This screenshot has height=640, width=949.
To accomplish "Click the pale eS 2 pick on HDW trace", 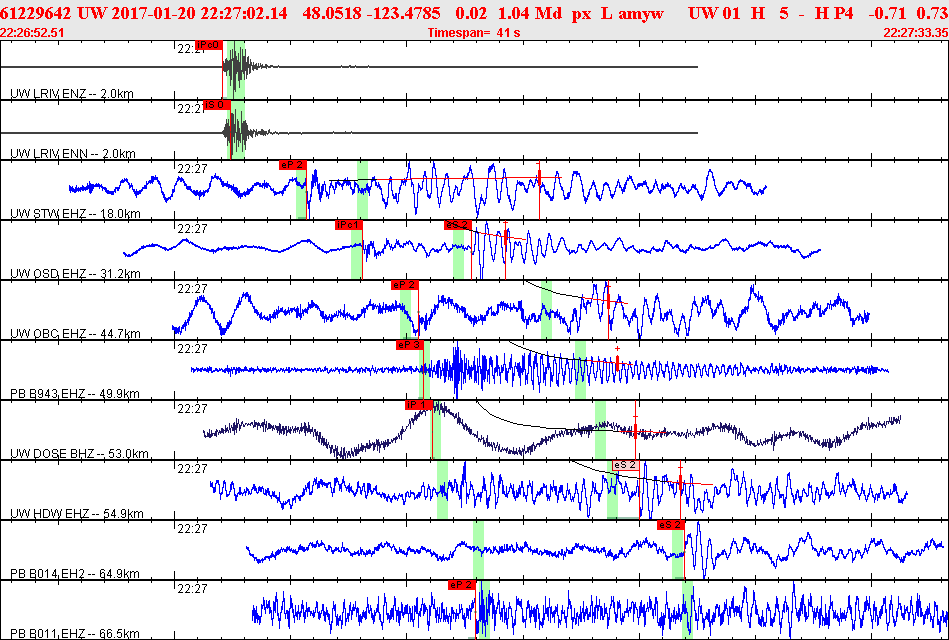I will [624, 465].
